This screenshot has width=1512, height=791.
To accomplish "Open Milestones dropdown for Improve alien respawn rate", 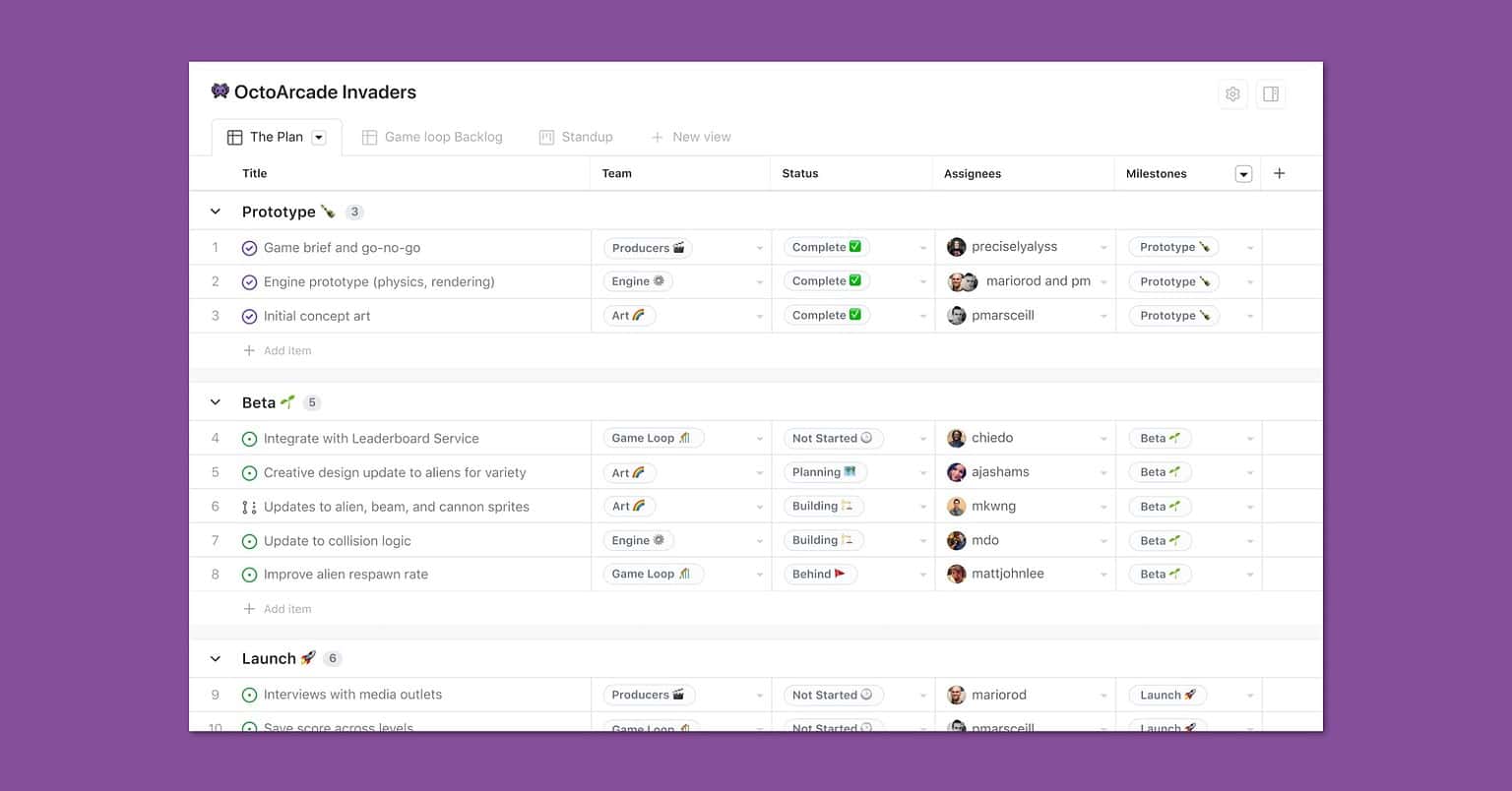I will point(1250,575).
